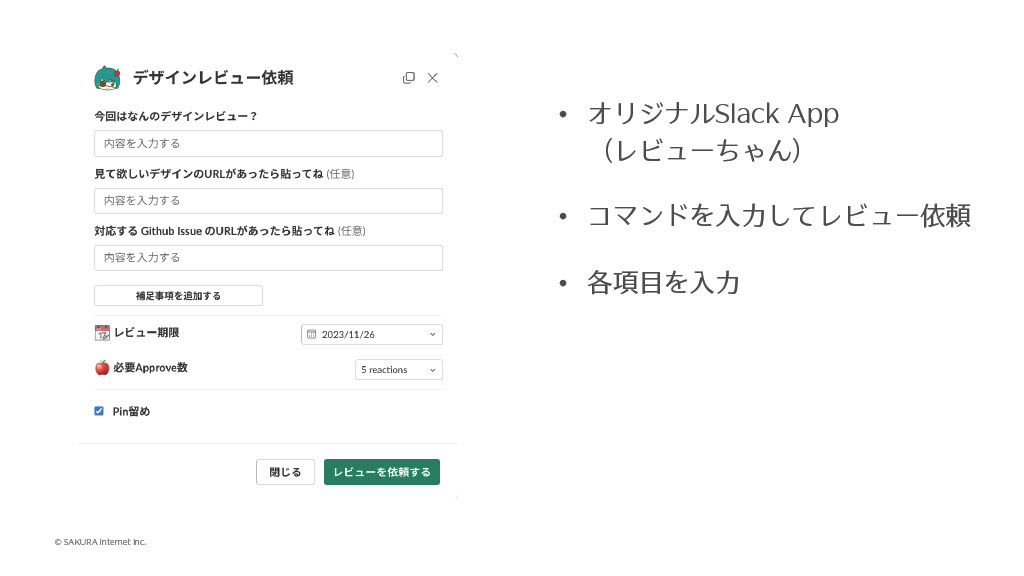Image resolution: width=1024 pixels, height=576 pixels.
Task: Select the 2023/11/26 date value
Action: 348,334
